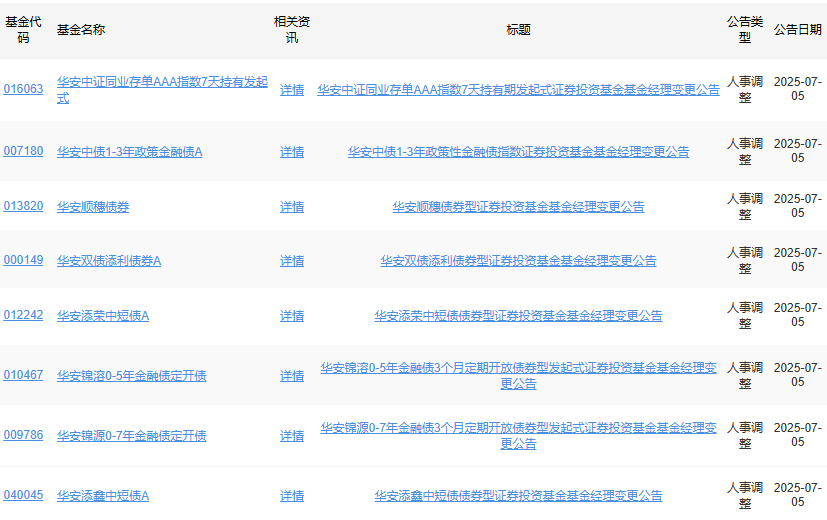827x520 pixels.
Task: Open fund code 012242 link
Action: [x=23, y=315]
